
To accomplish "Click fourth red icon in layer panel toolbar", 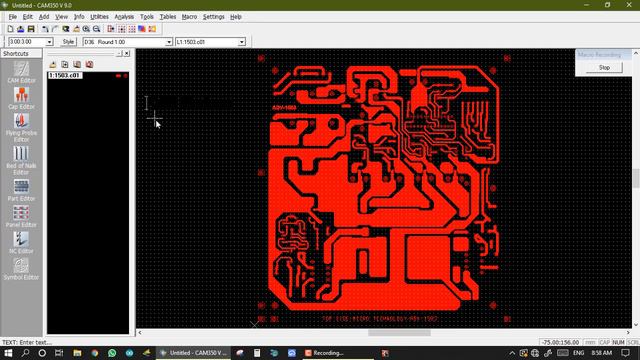I will (89, 64).
